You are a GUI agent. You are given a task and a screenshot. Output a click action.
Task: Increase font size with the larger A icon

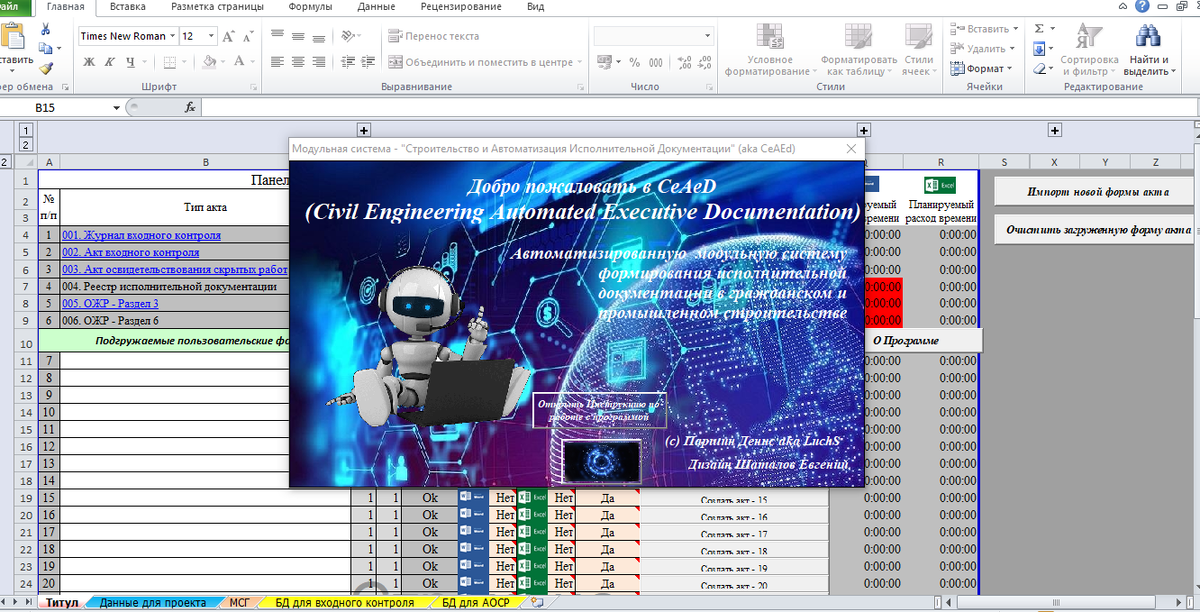228,36
